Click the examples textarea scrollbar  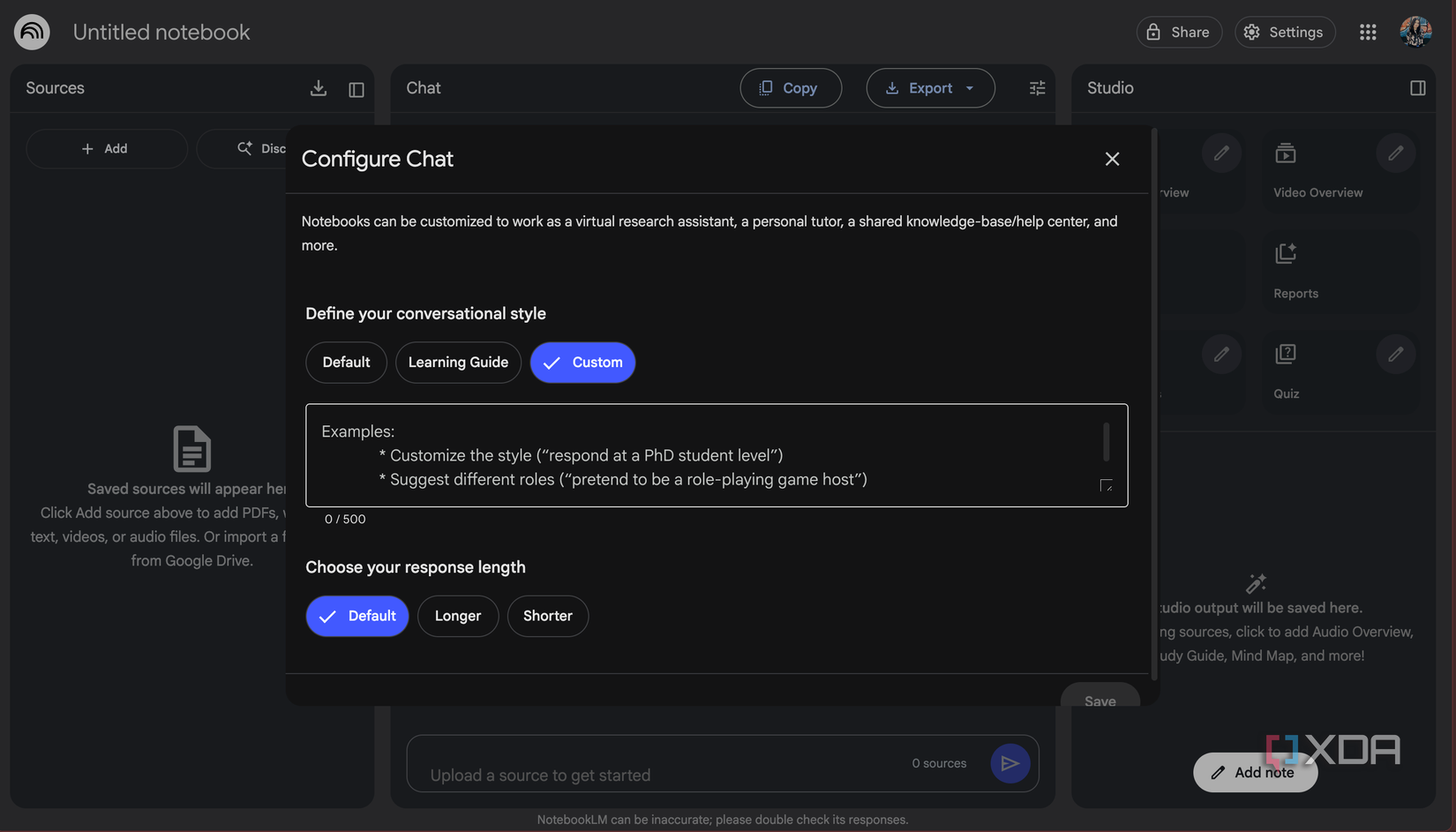(1106, 441)
